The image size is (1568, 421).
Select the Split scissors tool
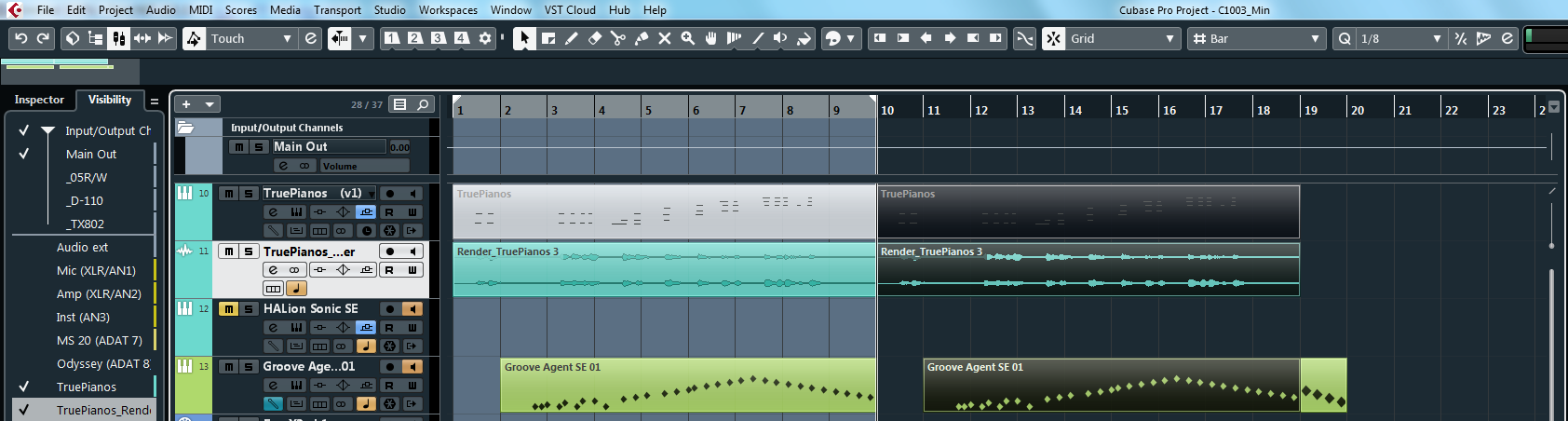coord(617,38)
